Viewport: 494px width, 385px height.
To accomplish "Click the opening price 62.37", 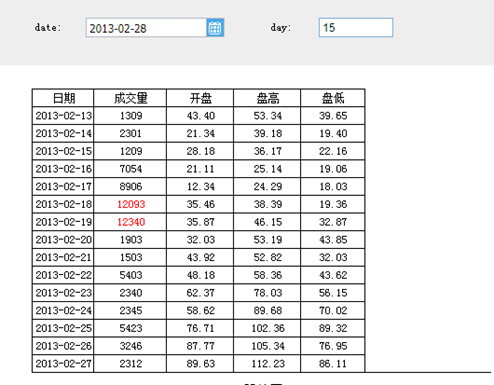I will click(201, 293).
